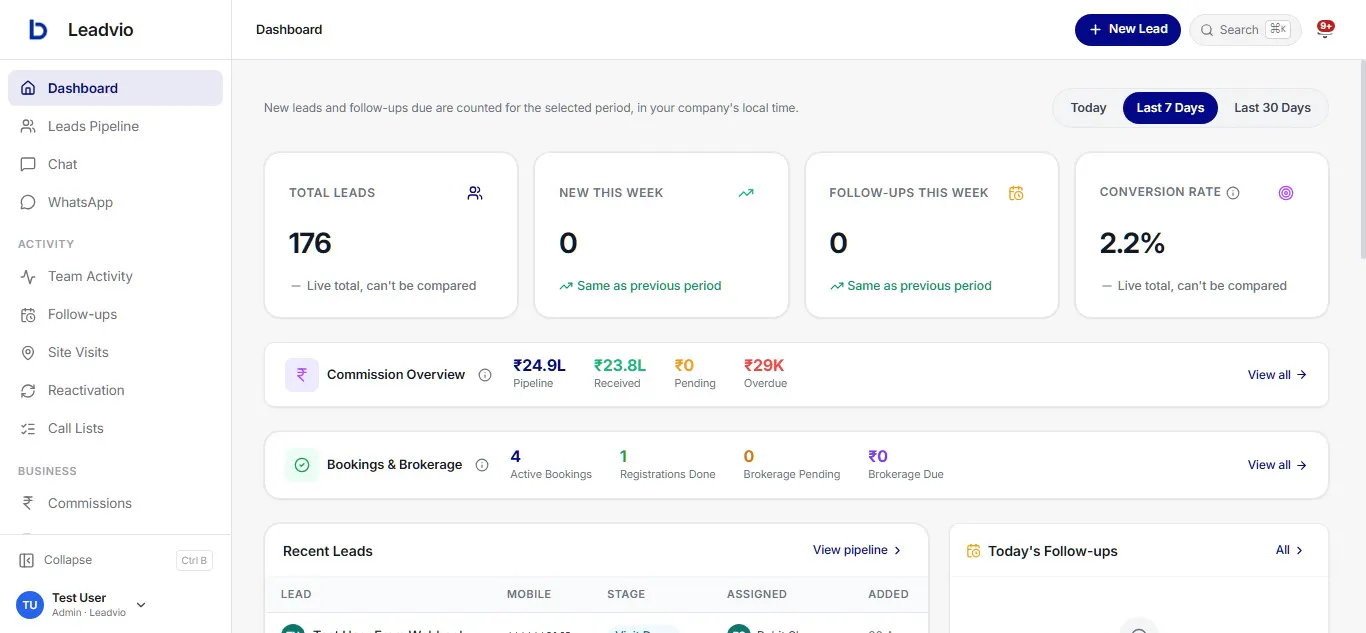Click the Follow-ups This Week calendar icon
The width and height of the screenshot is (1366, 633).
(1016, 193)
